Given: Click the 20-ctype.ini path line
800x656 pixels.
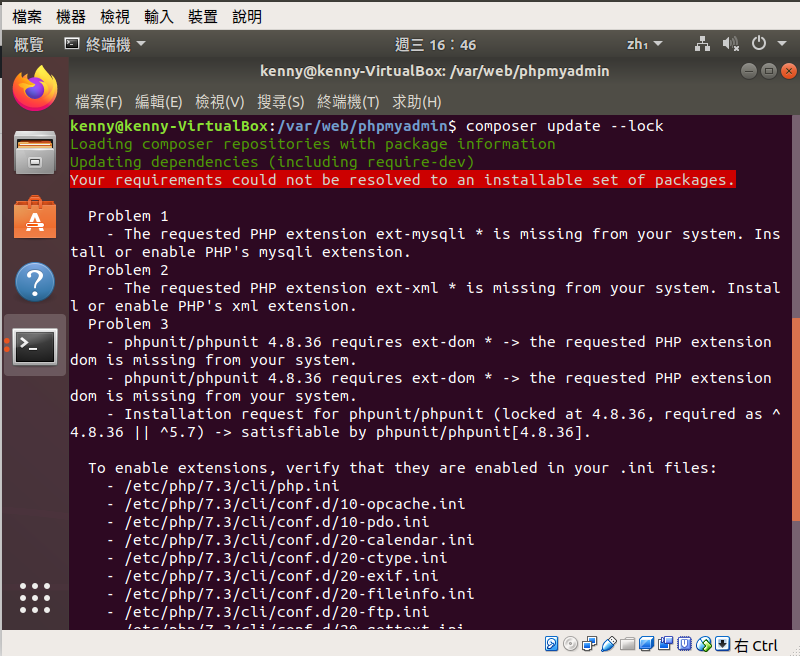Looking at the screenshot, I should 277,558.
